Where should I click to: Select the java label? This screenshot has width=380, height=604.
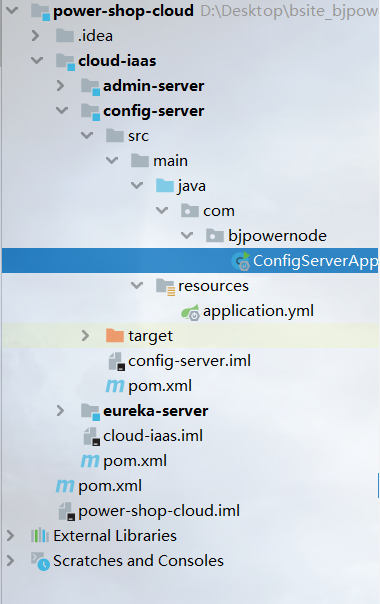click(x=192, y=186)
